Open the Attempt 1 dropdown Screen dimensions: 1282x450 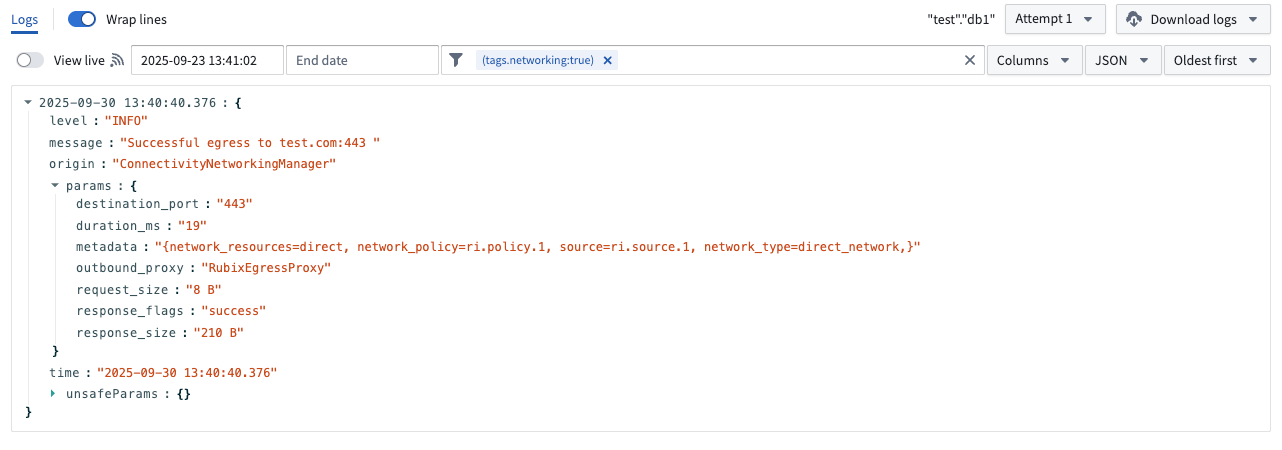(x=1054, y=19)
